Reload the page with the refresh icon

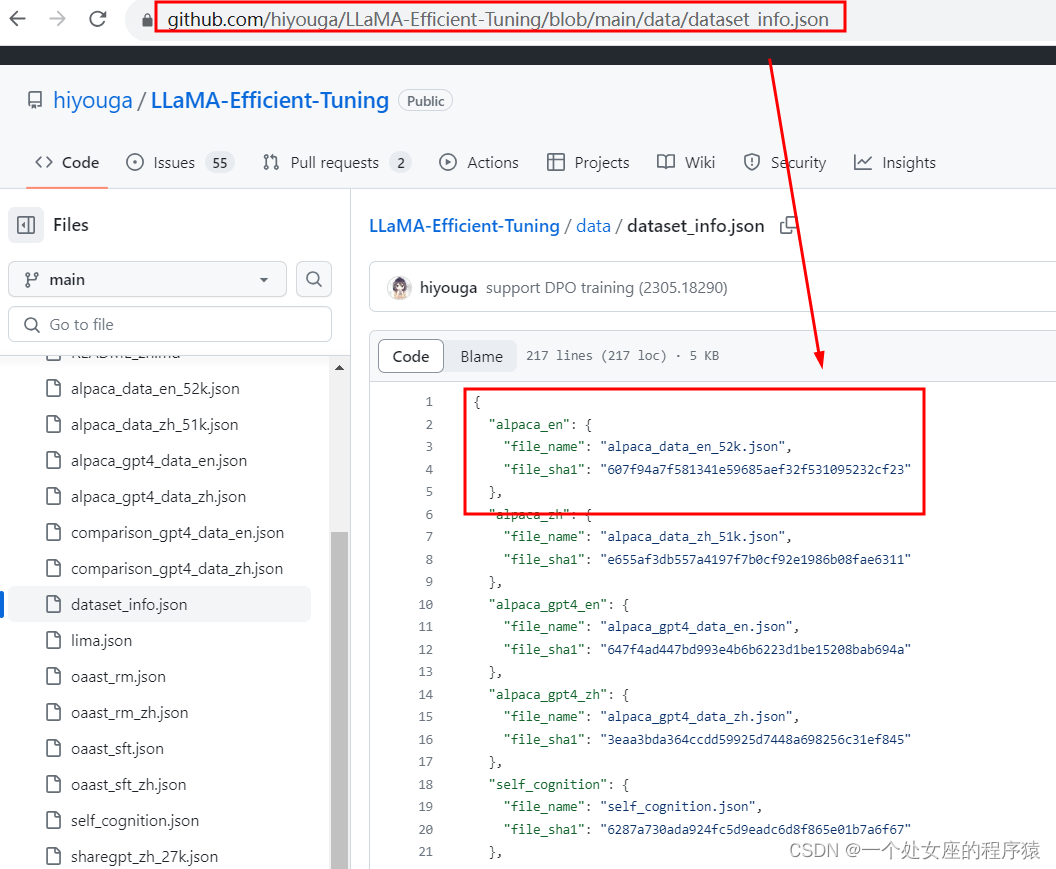coord(98,19)
